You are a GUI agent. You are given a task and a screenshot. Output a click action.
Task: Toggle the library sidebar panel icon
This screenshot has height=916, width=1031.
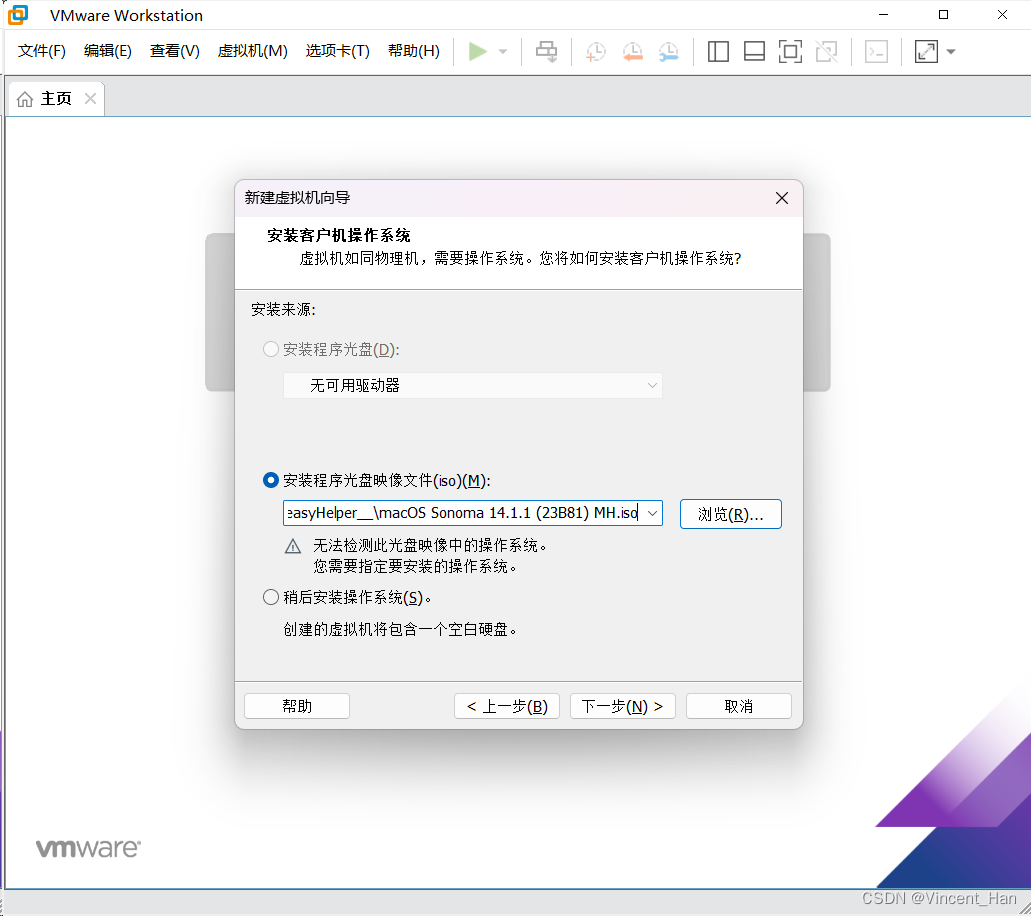click(718, 51)
